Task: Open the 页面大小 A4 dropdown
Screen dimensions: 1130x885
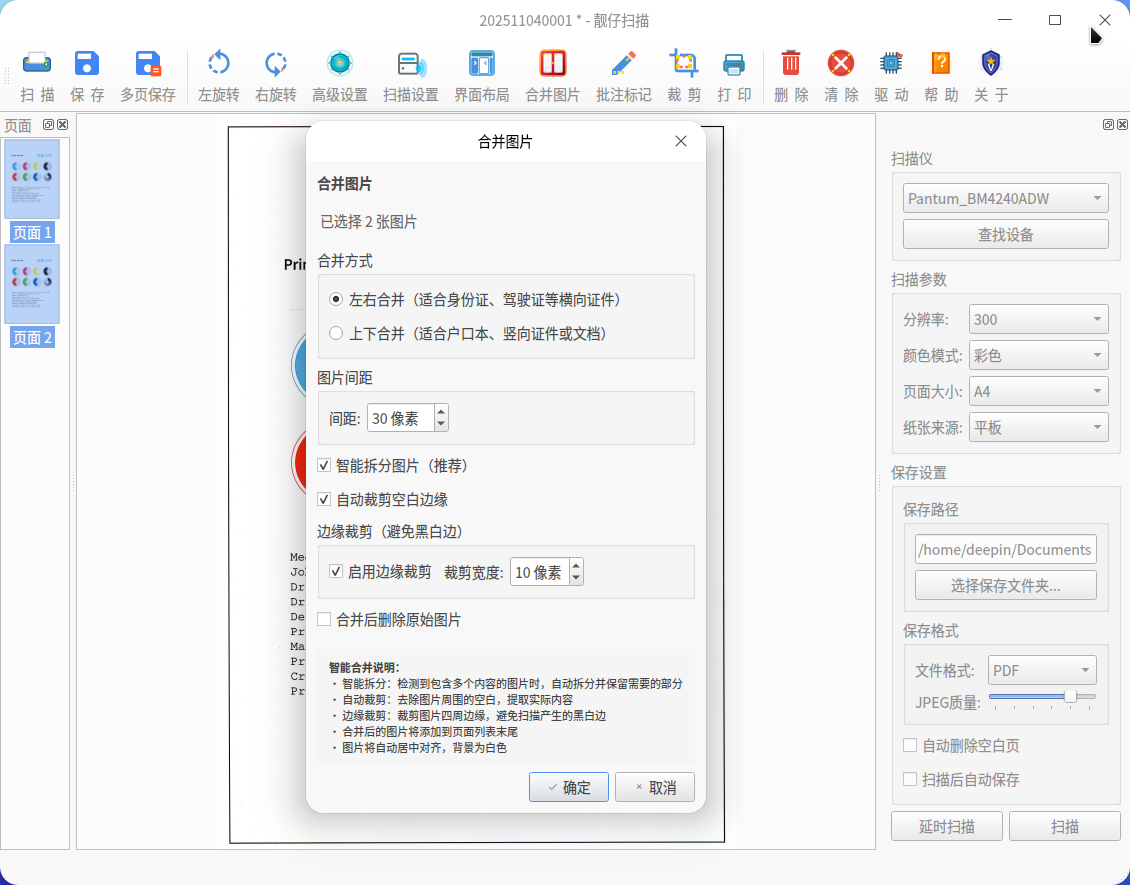Action: click(x=1038, y=391)
